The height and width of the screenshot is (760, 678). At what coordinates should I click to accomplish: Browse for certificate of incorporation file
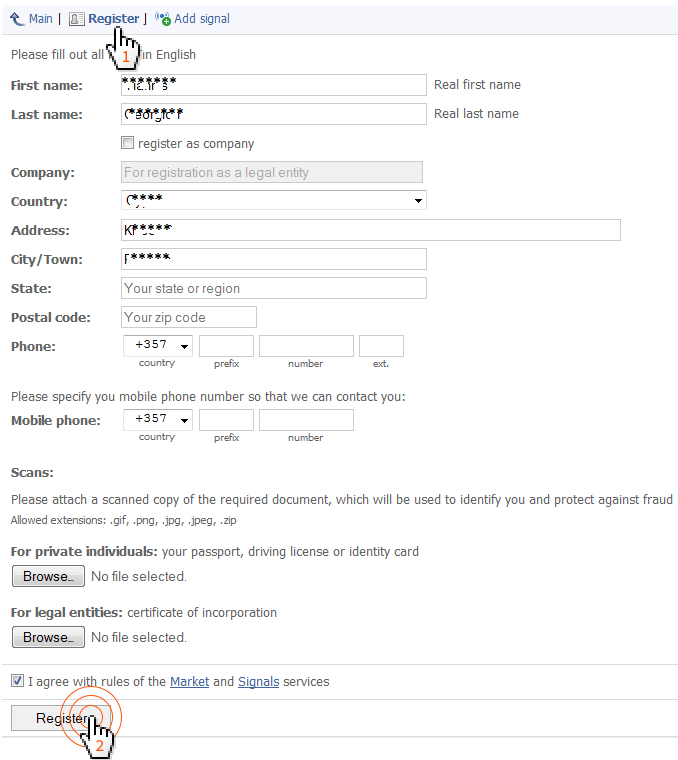click(x=48, y=637)
